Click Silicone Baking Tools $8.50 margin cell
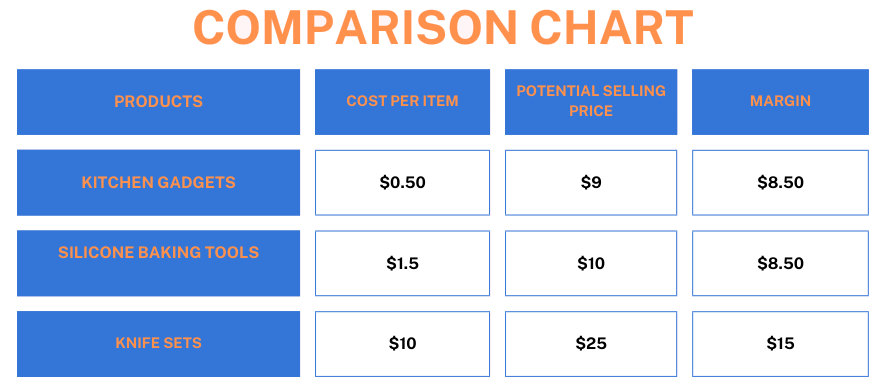Screen dimensions: 884x389 tap(780, 263)
